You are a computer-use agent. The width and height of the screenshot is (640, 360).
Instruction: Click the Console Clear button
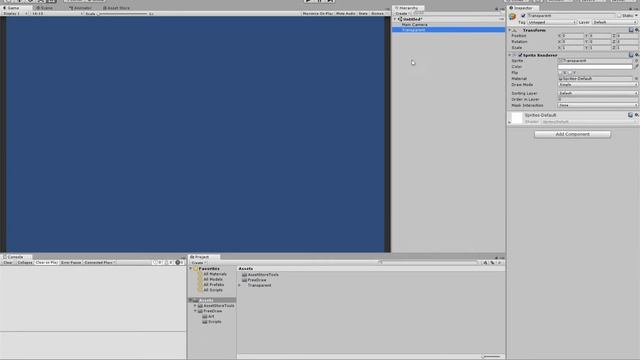click(8, 262)
